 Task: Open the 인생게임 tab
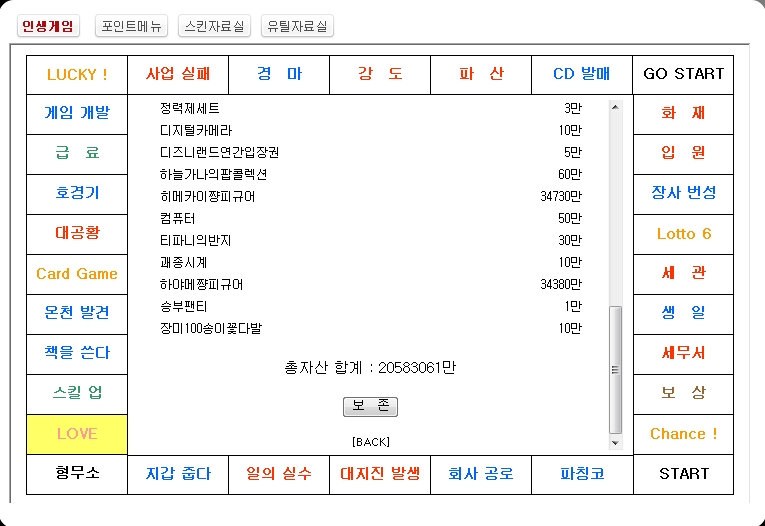click(47, 27)
